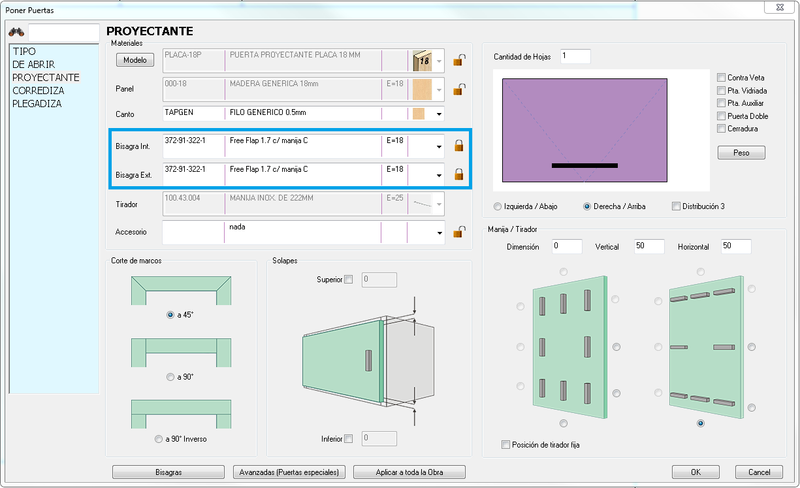Select handle position radio below horizontal diagram
This screenshot has width=800, height=488.
pyautogui.click(x=701, y=423)
